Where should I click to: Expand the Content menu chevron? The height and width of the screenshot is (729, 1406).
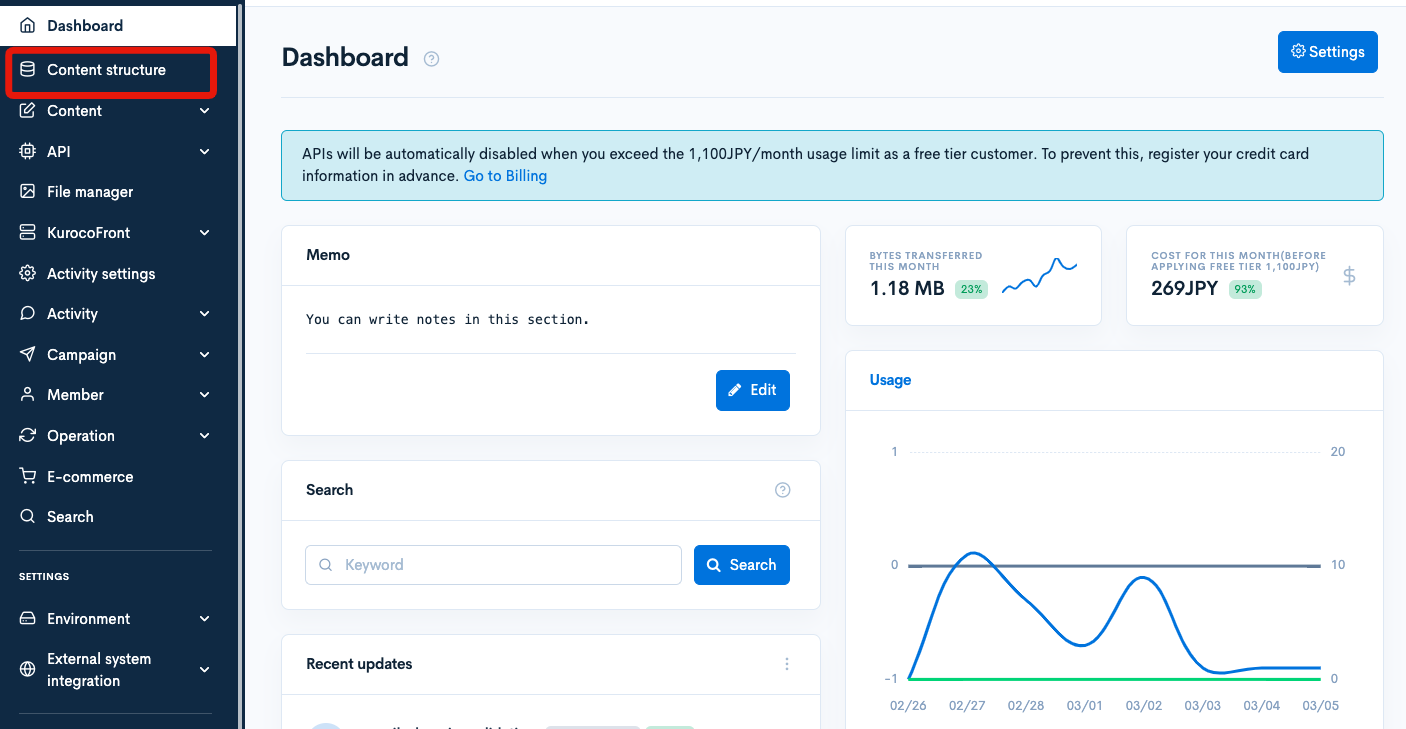(203, 111)
